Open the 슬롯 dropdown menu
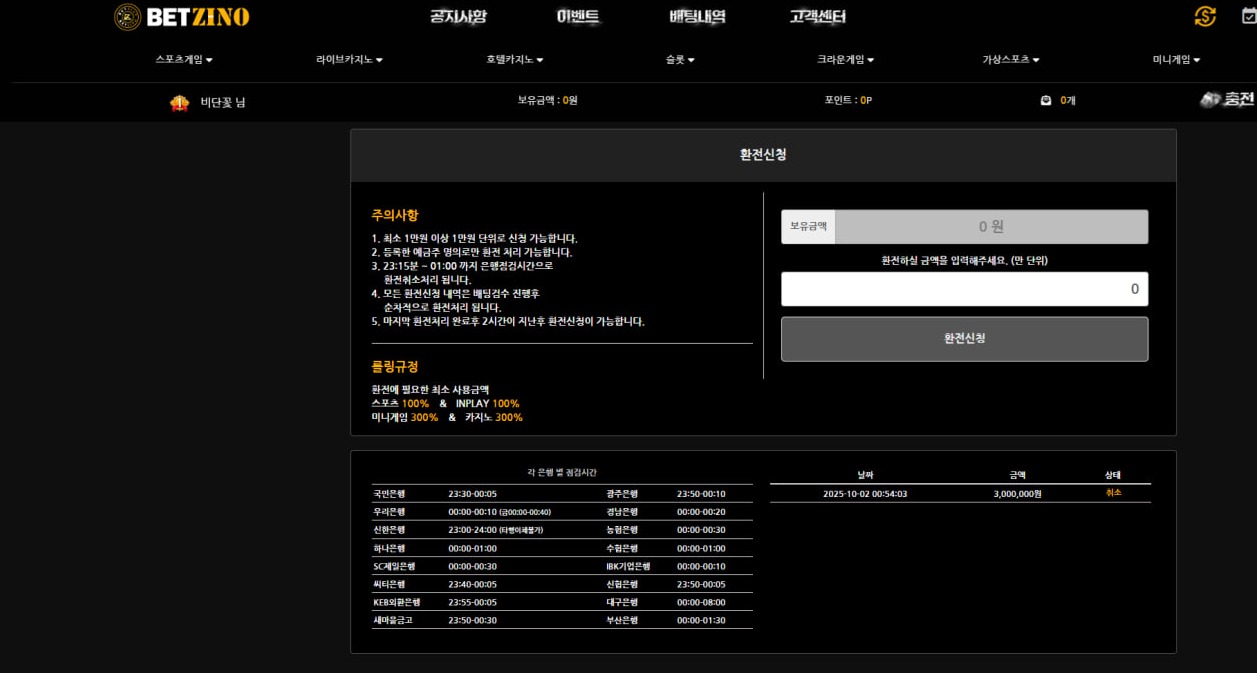 (x=680, y=60)
